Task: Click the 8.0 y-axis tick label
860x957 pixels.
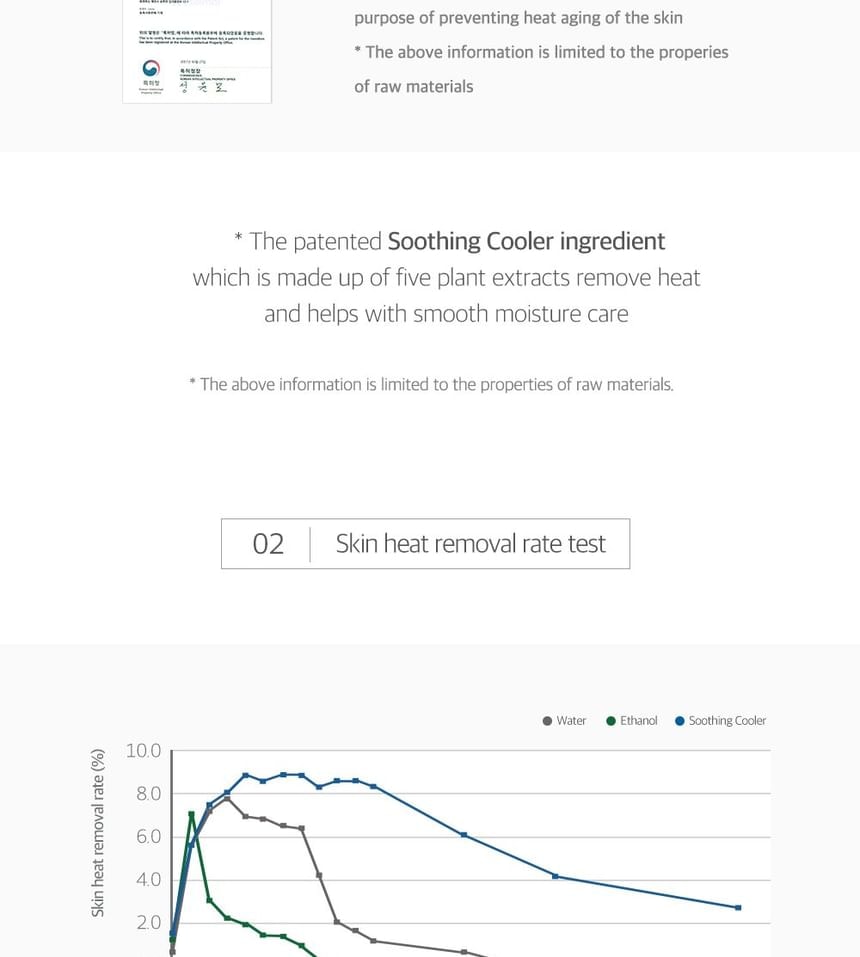Action: pos(148,793)
